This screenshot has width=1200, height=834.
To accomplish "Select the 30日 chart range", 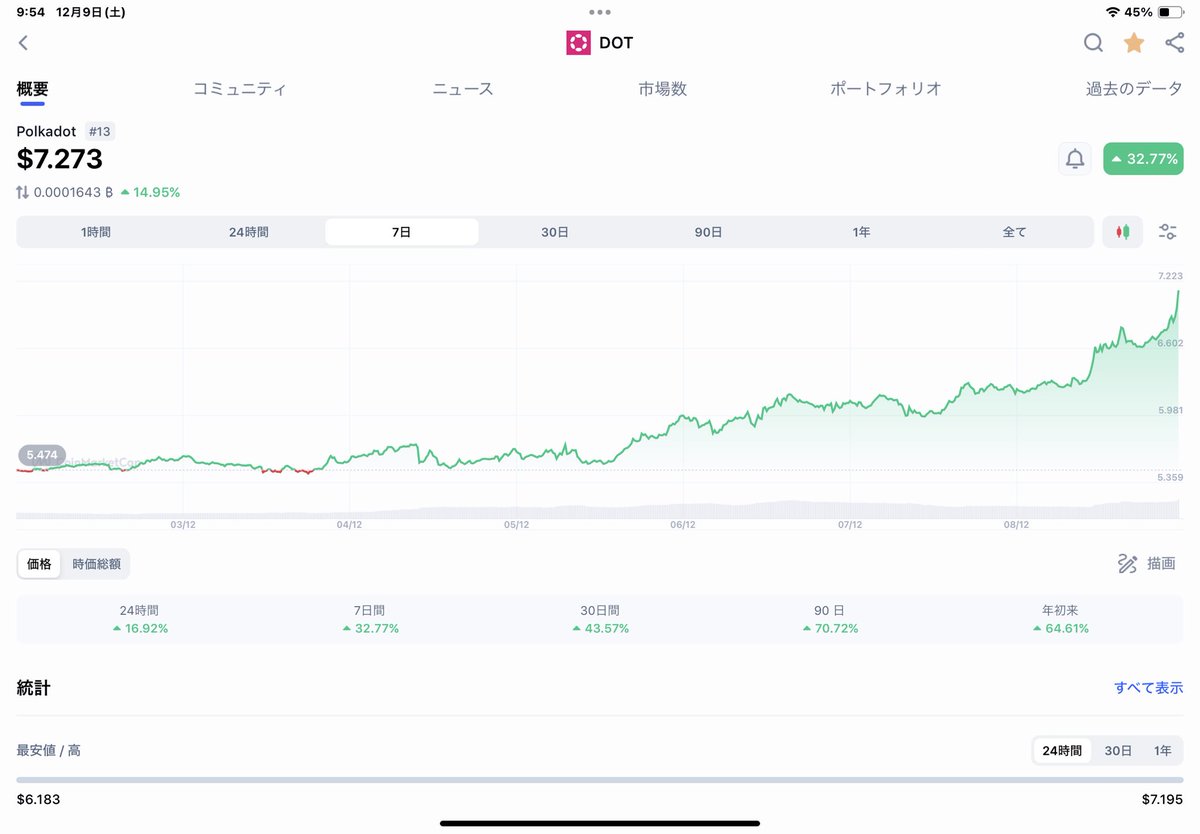I will click(x=555, y=232).
